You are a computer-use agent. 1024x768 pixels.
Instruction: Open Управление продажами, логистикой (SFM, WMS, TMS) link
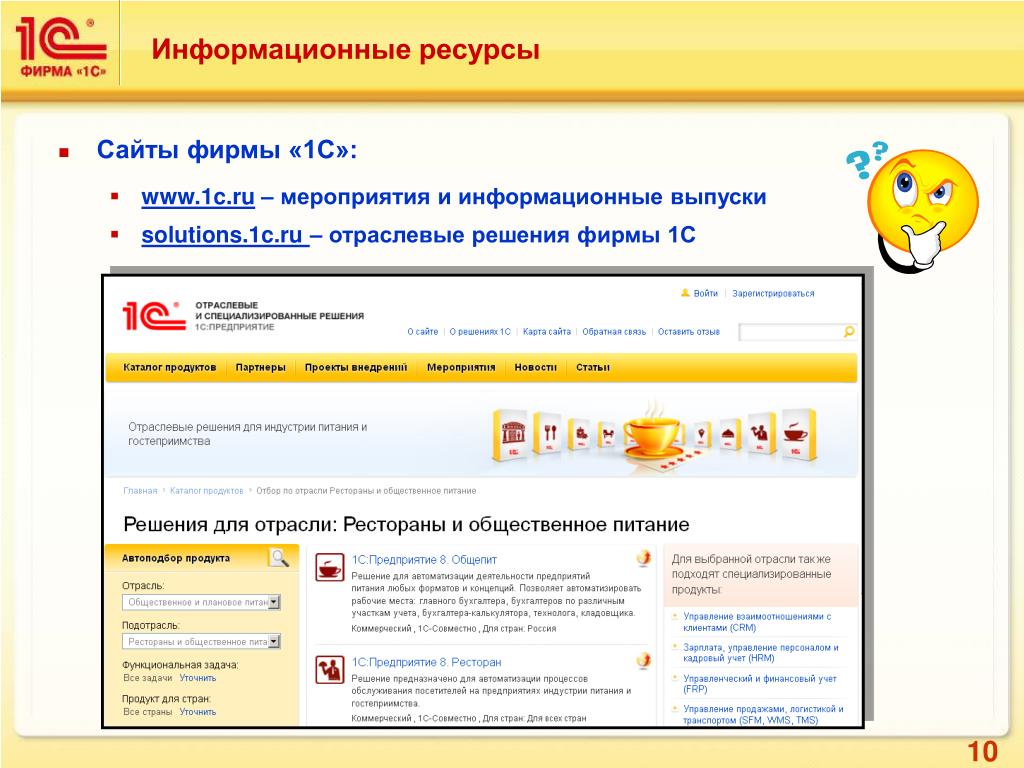(x=763, y=714)
